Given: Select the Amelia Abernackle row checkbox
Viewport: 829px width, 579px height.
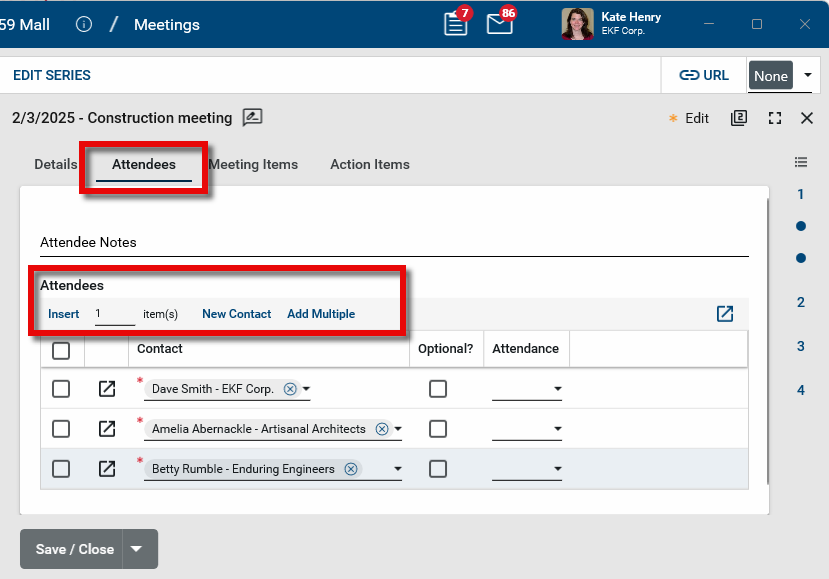Looking at the screenshot, I should 61,429.
